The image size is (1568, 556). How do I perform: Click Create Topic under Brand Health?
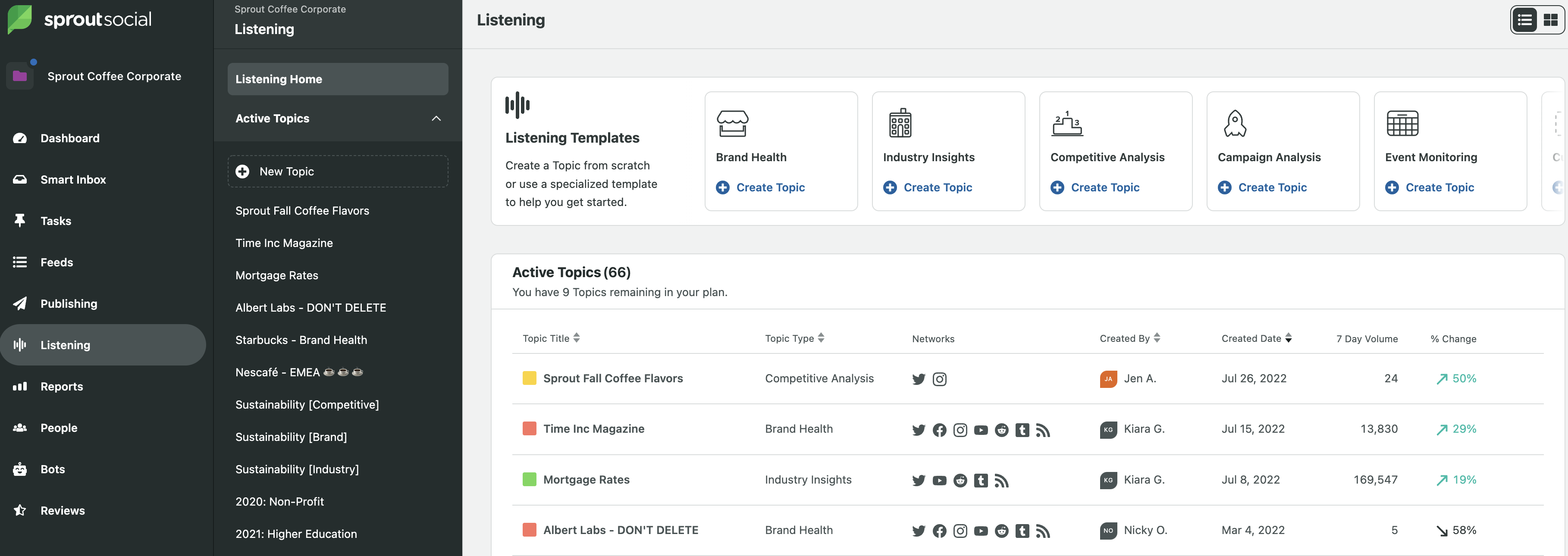pyautogui.click(x=760, y=187)
